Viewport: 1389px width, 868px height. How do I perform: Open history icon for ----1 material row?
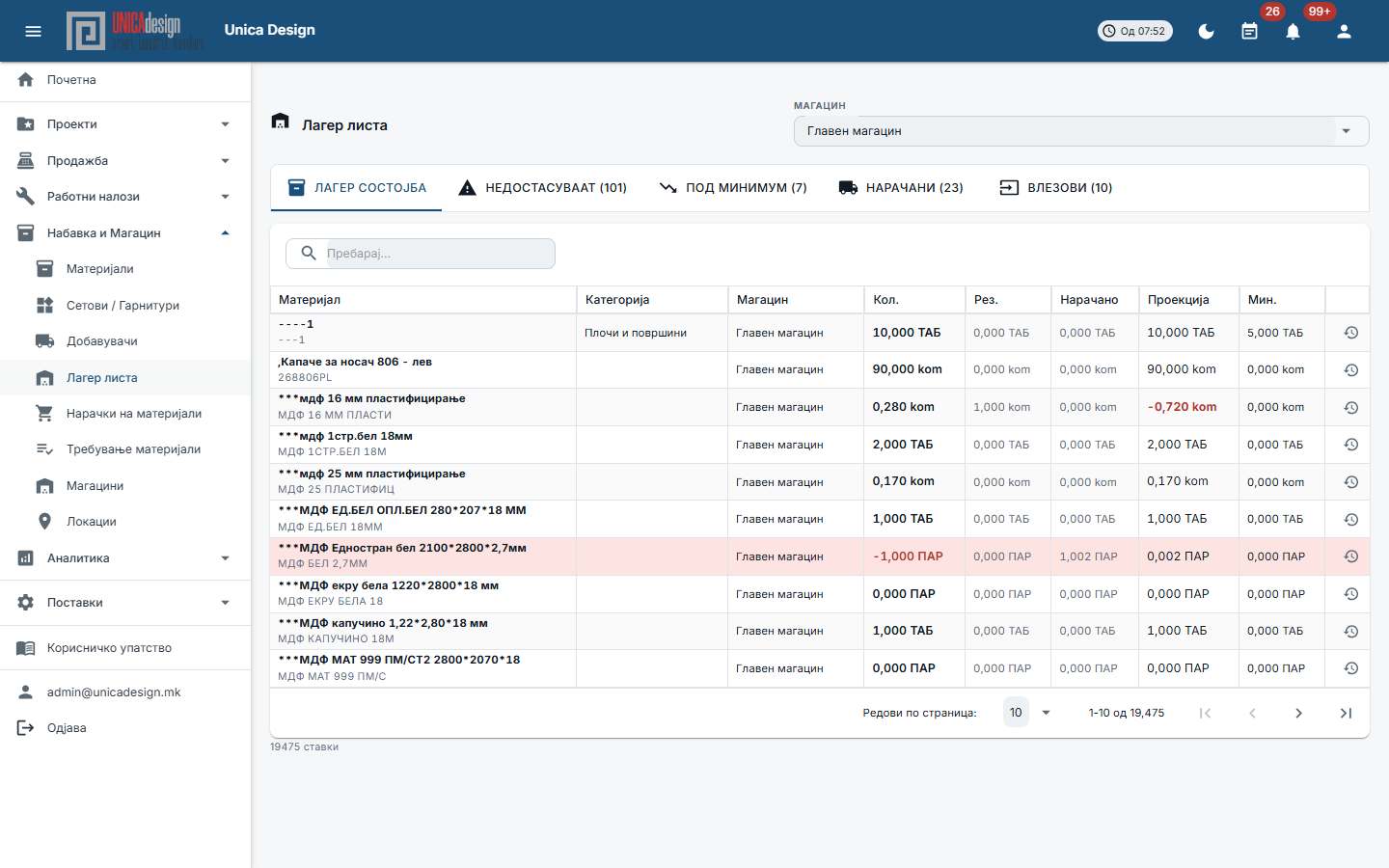coord(1350,333)
